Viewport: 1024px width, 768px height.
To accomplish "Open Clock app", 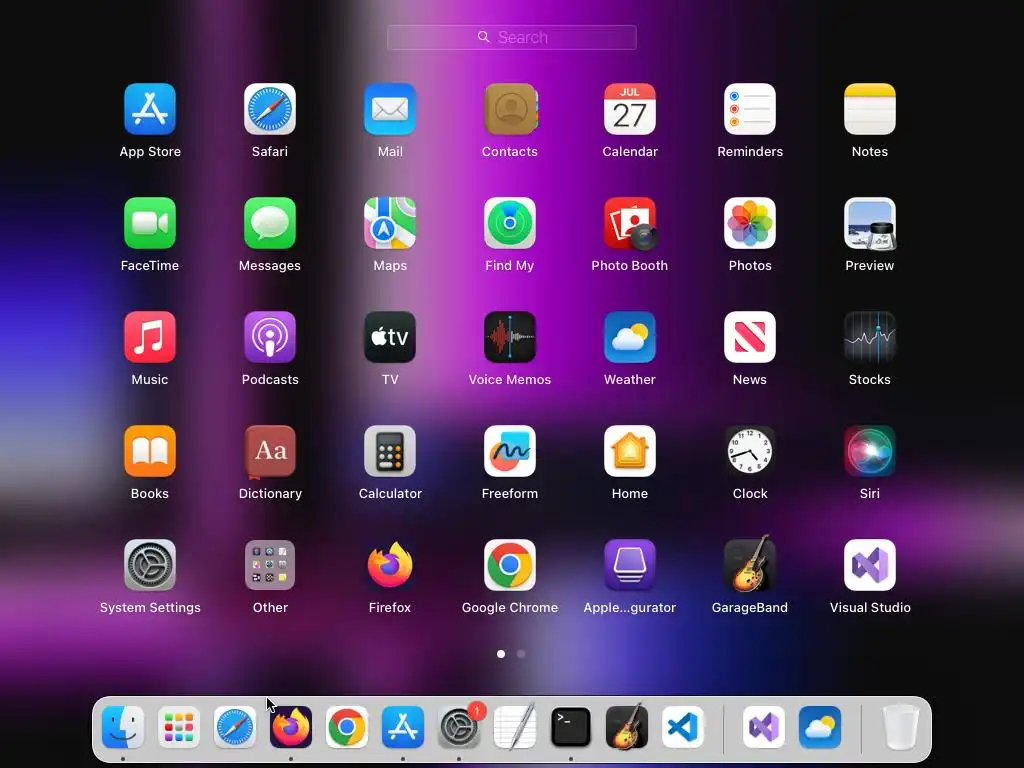I will [750, 451].
